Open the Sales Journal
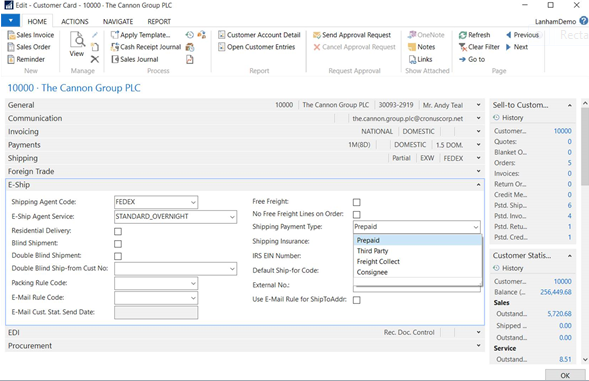 tap(134, 59)
